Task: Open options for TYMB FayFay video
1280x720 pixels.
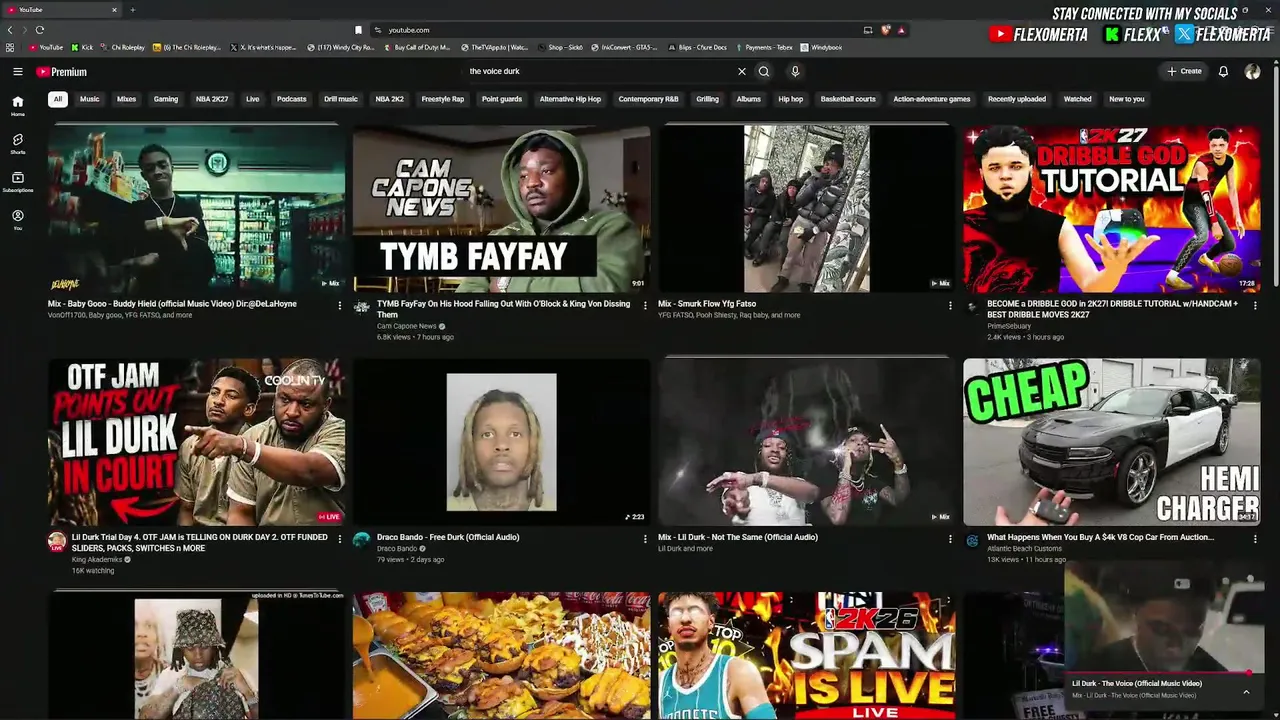Action: [x=645, y=305]
